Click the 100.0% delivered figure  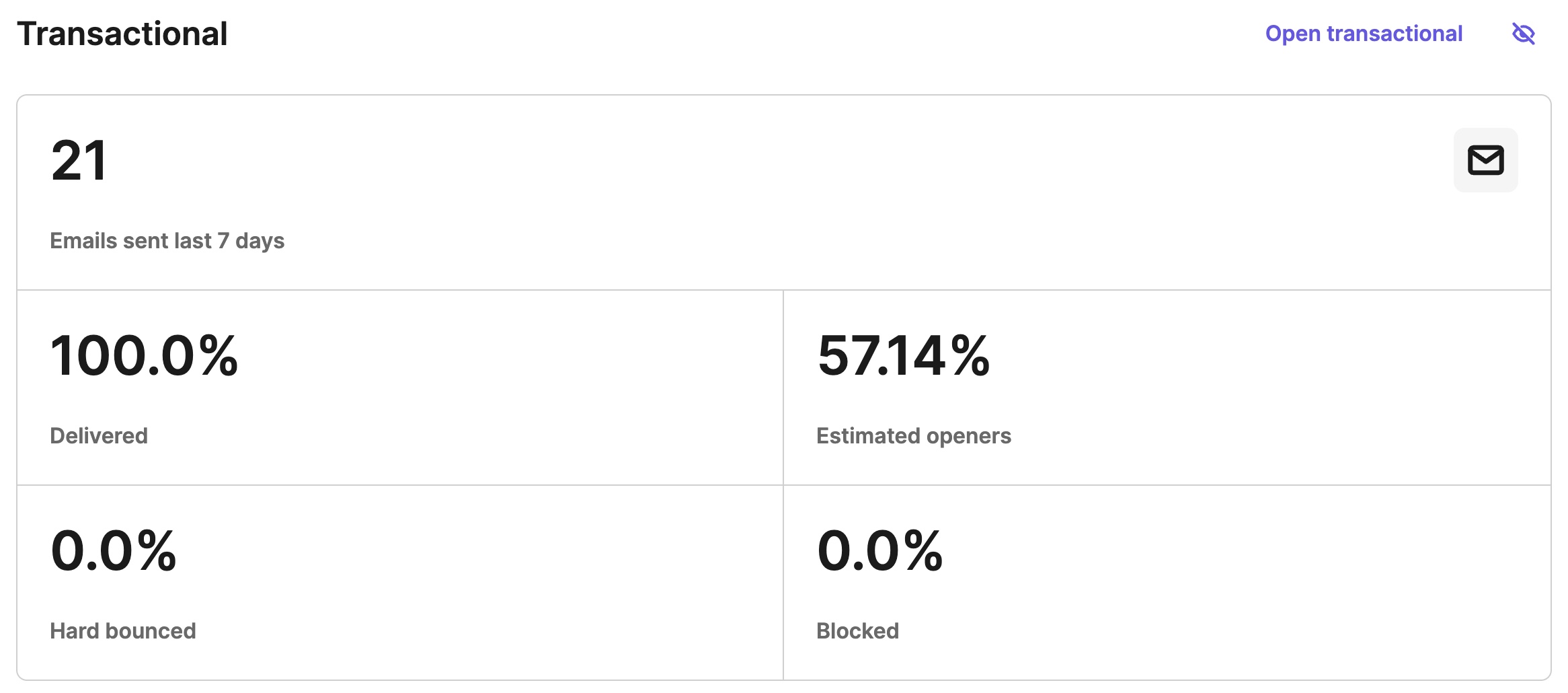(x=145, y=355)
